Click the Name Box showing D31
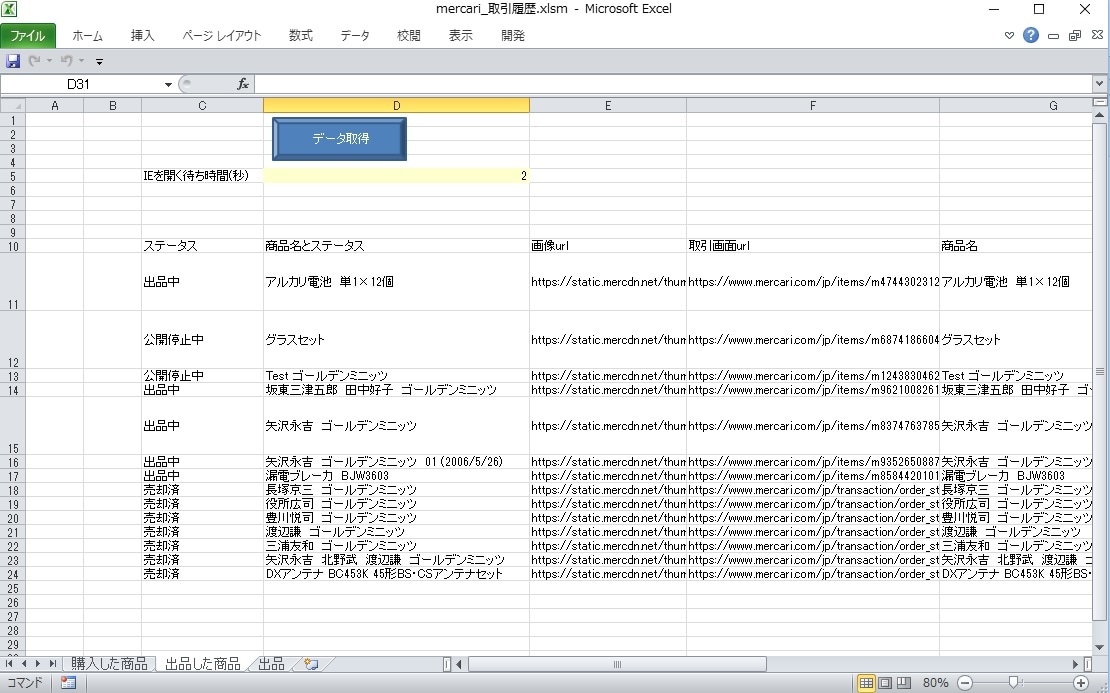 click(x=81, y=84)
